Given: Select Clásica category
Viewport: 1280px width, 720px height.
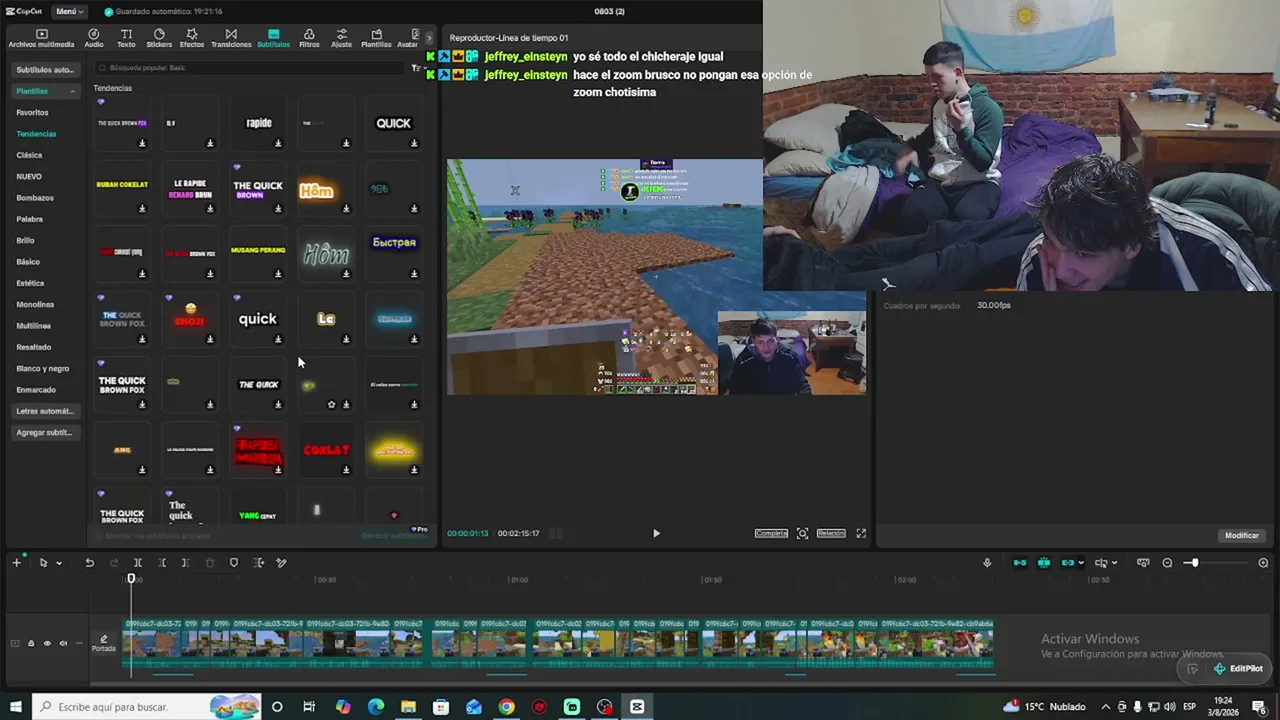Looking at the screenshot, I should (x=29, y=155).
